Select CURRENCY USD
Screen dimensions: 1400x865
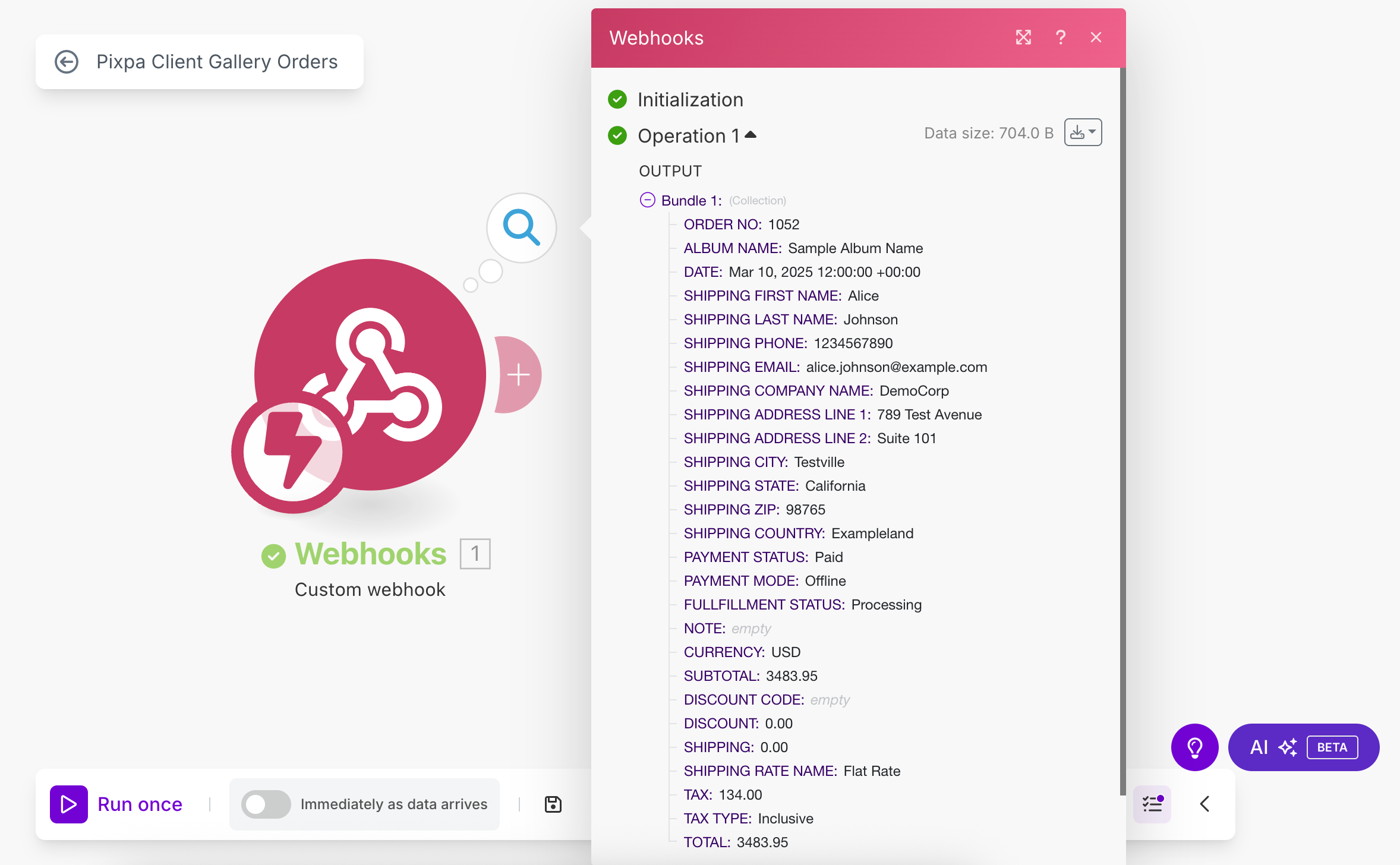(742, 652)
